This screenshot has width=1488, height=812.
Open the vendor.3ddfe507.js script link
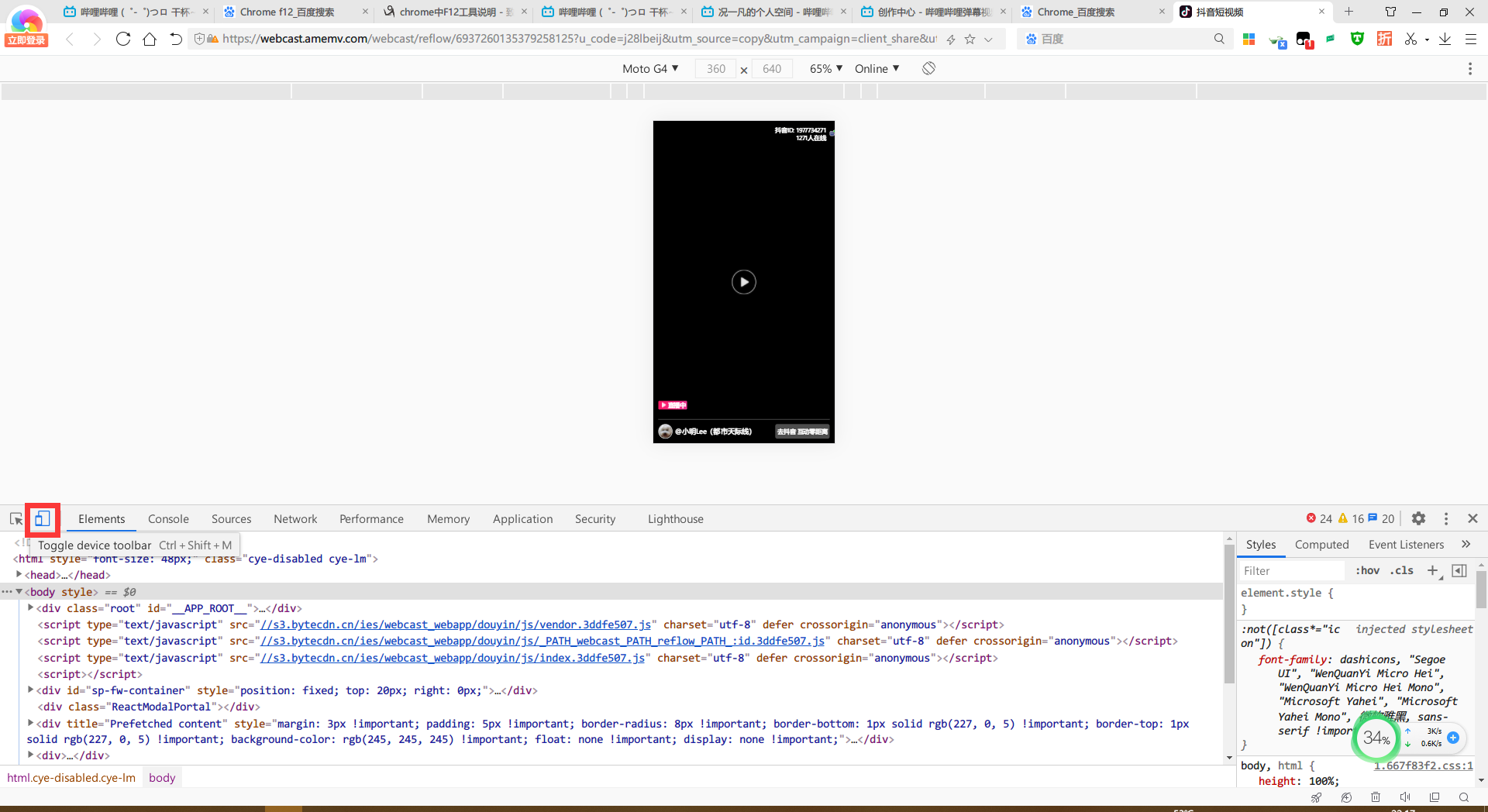tap(455, 624)
